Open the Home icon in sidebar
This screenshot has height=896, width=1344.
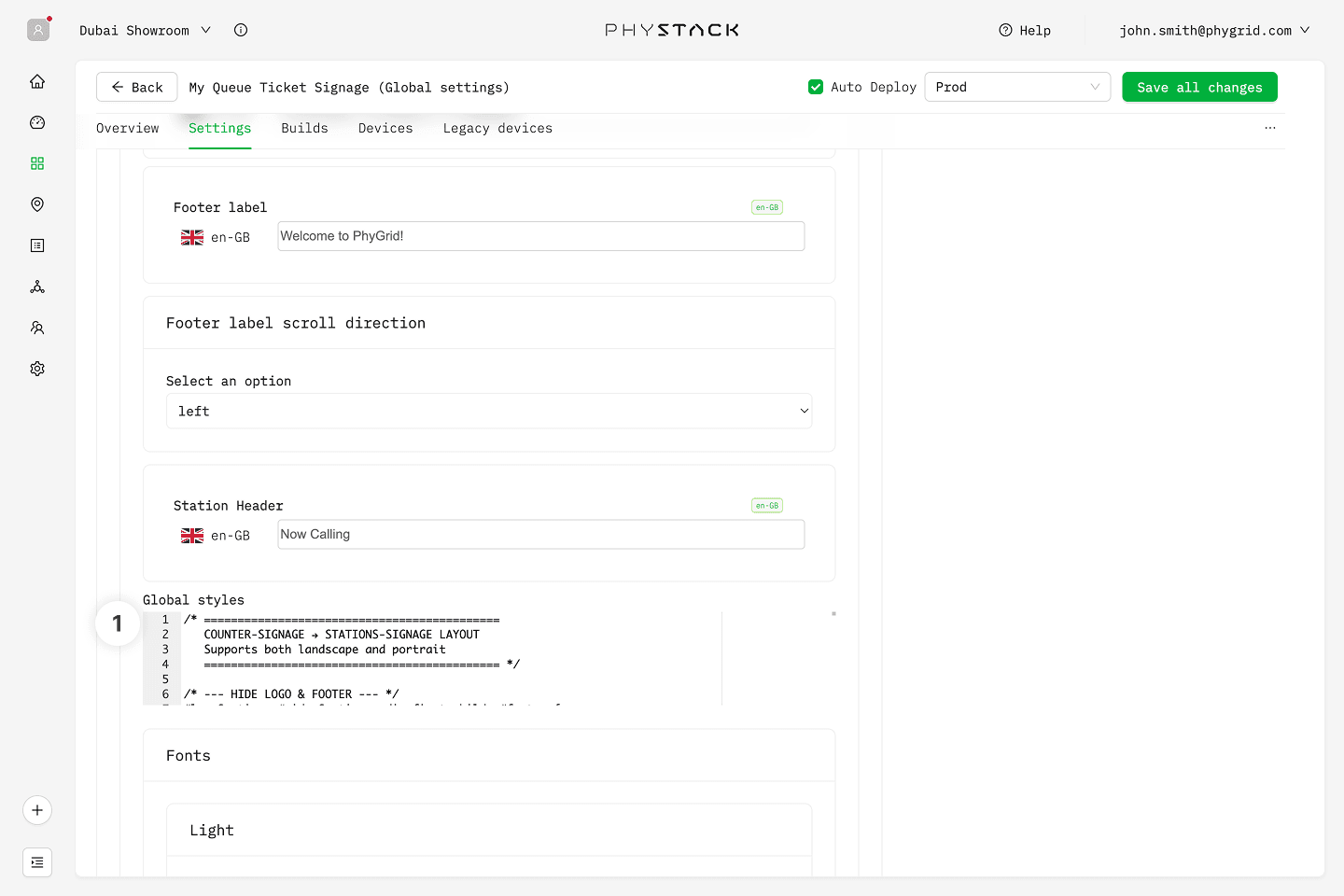pyautogui.click(x=37, y=81)
